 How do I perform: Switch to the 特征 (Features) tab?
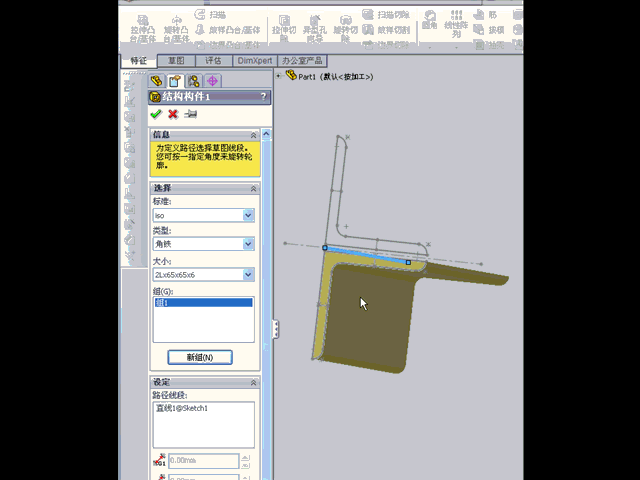click(139, 61)
